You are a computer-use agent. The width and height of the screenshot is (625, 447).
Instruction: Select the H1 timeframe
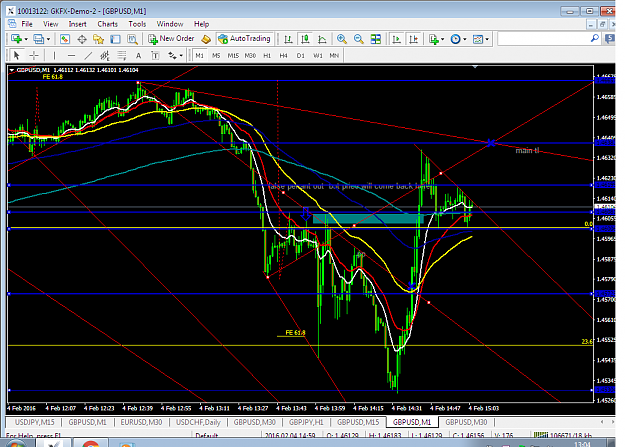[x=267, y=55]
